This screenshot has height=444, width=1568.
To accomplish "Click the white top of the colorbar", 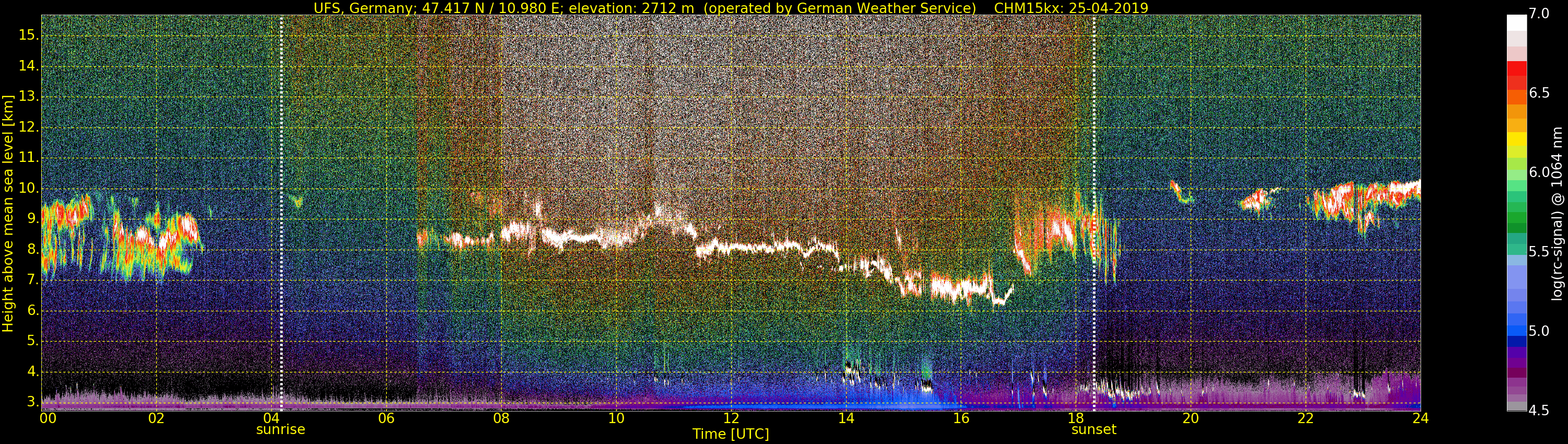I will pyautogui.click(x=1516, y=22).
